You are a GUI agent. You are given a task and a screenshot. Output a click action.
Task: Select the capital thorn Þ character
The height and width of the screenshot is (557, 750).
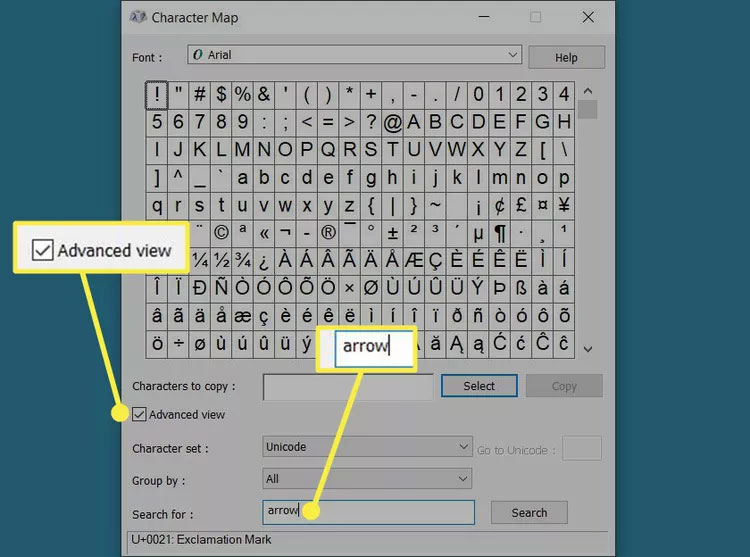point(499,289)
